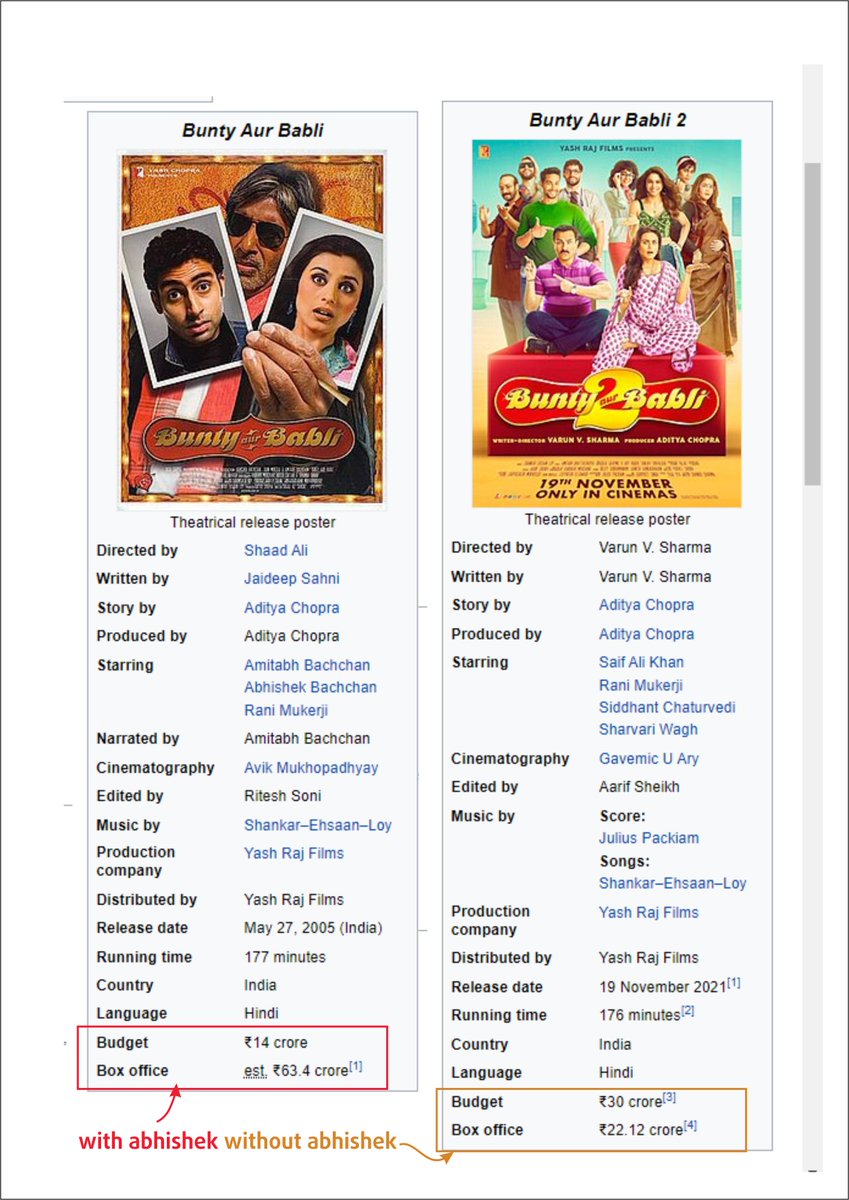Open Yash Raj Films link in sequel's Production company

pos(649,912)
